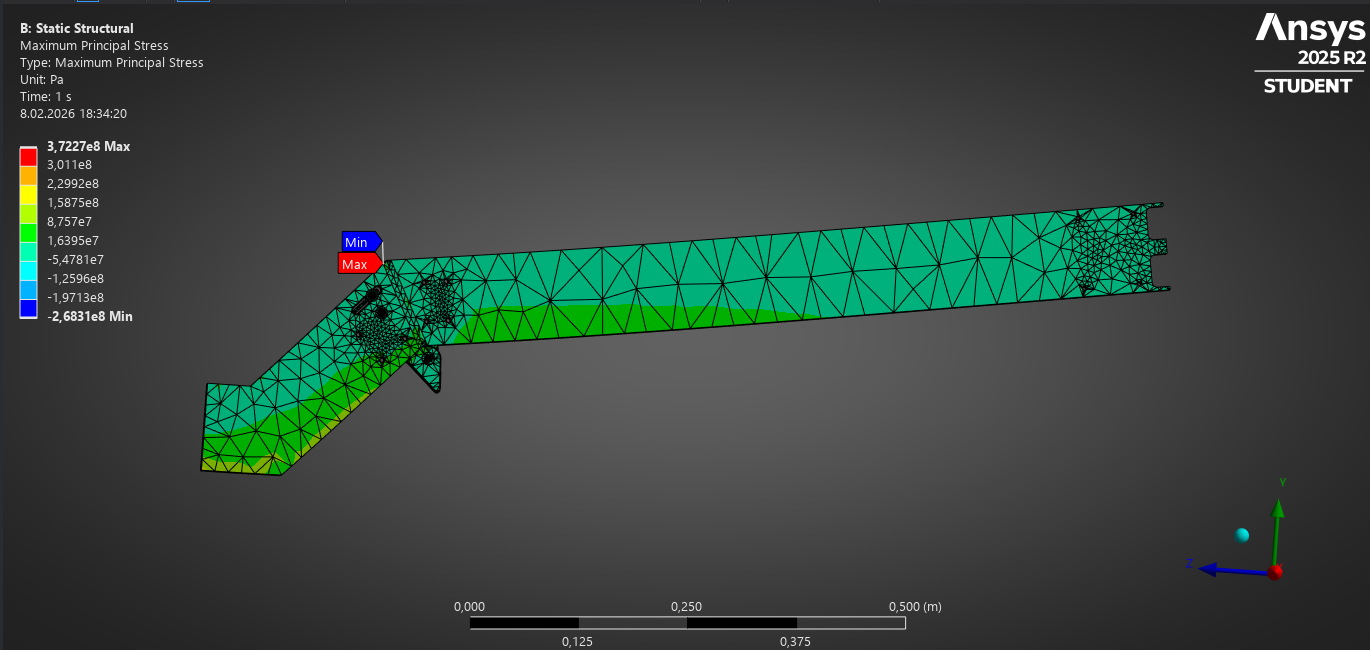Select the cyan legend color band
The image size is (1370, 650).
pyautogui.click(x=28, y=270)
